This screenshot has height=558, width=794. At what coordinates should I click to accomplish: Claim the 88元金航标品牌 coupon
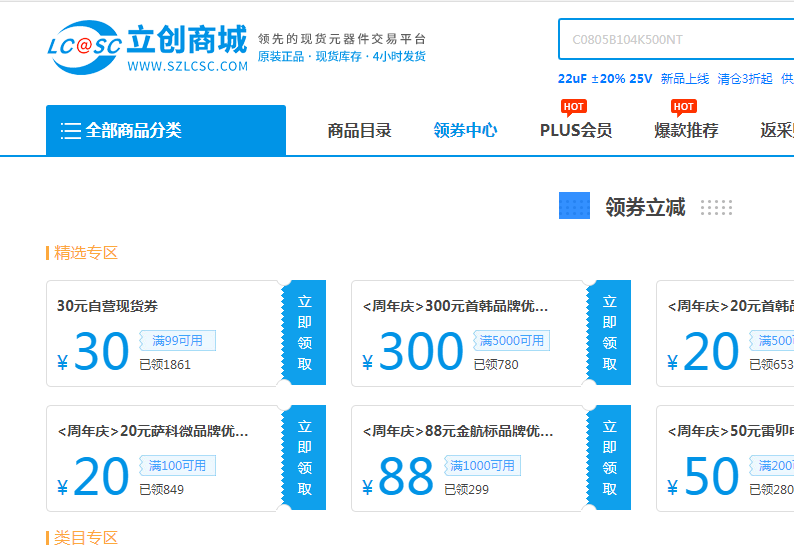tap(609, 458)
